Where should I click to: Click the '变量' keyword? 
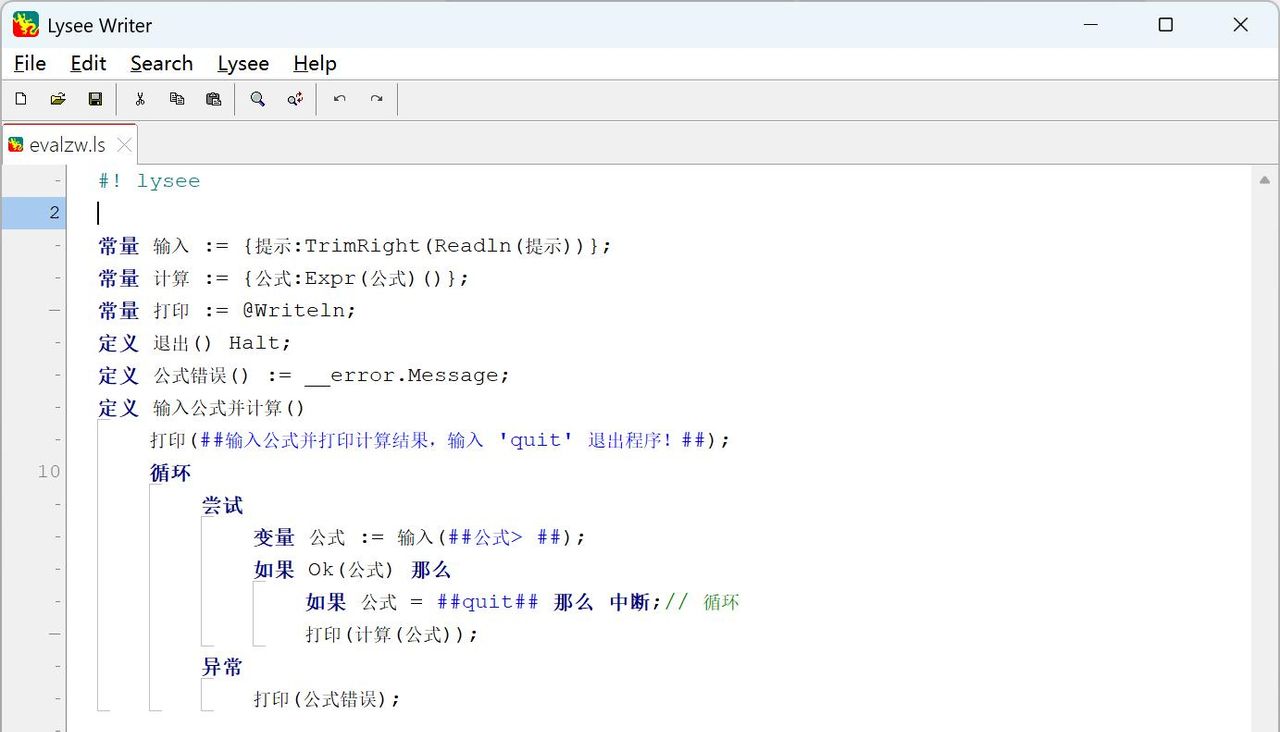coord(274,537)
